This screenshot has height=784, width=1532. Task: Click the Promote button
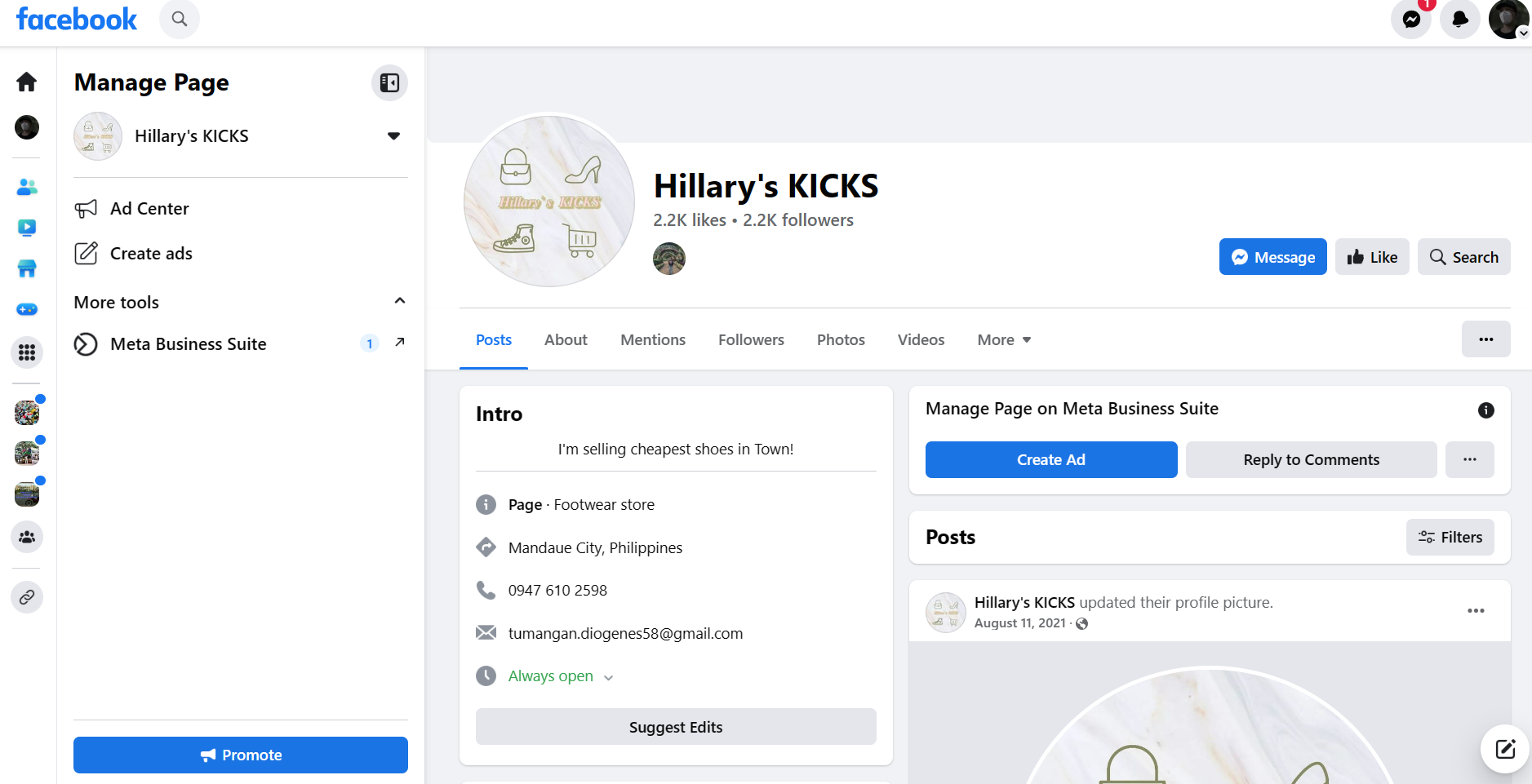(x=241, y=755)
